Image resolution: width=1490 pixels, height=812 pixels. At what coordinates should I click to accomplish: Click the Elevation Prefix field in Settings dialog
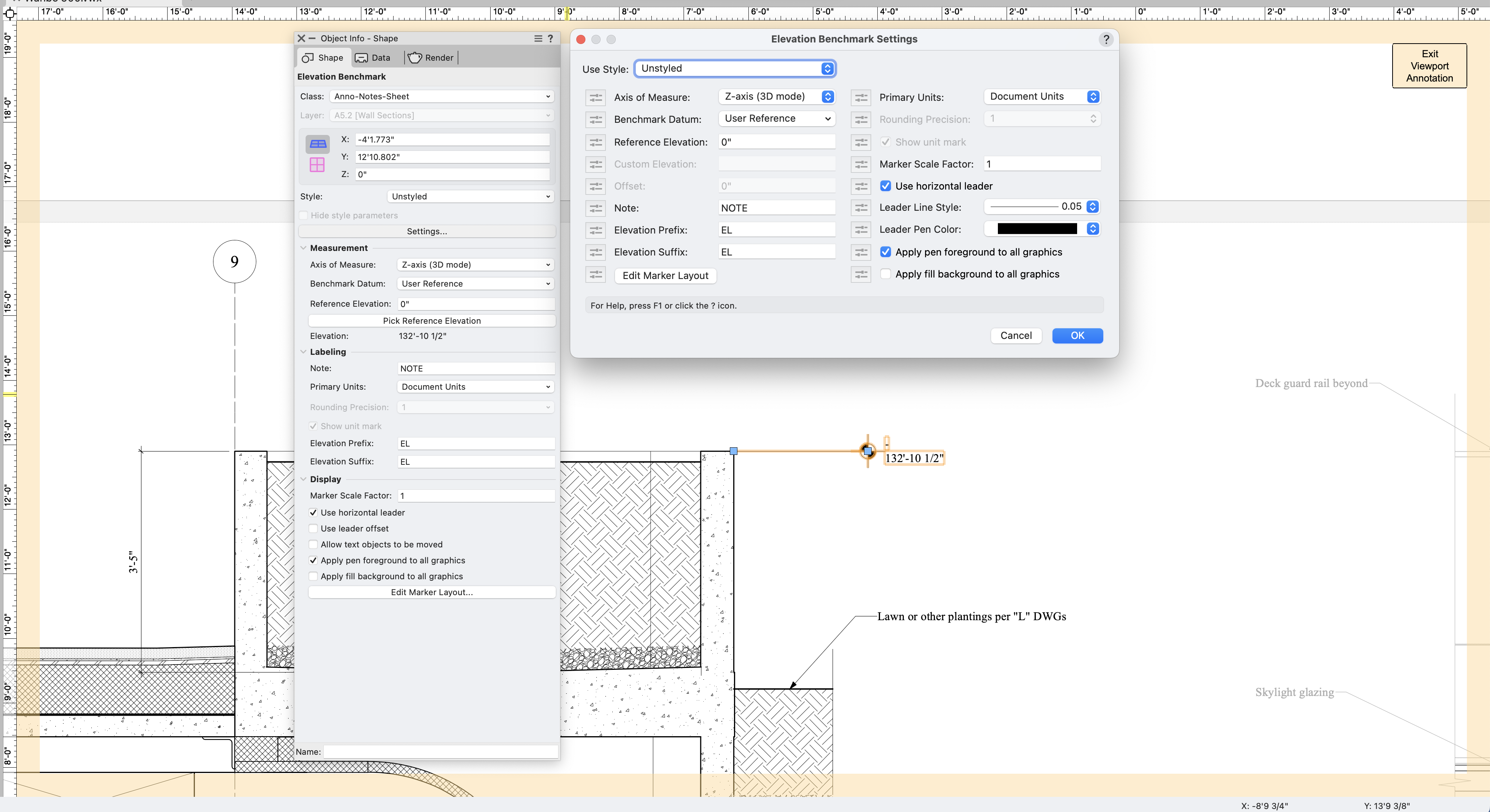click(776, 230)
